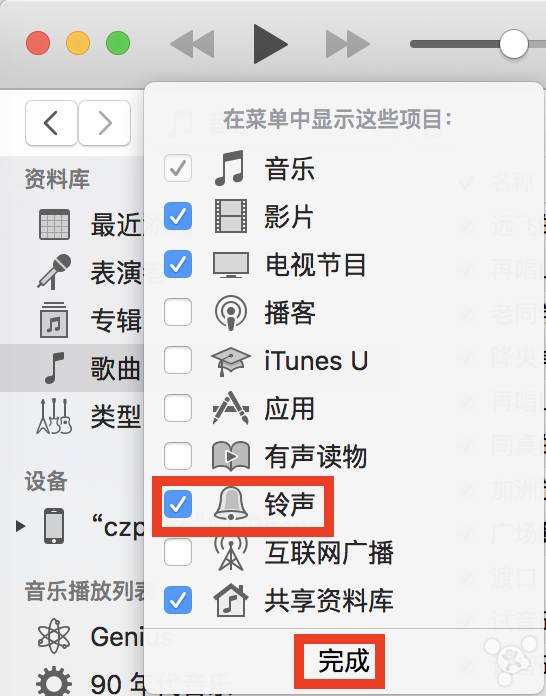Click the 有声读物 book icon
The image size is (546, 696).
230,456
